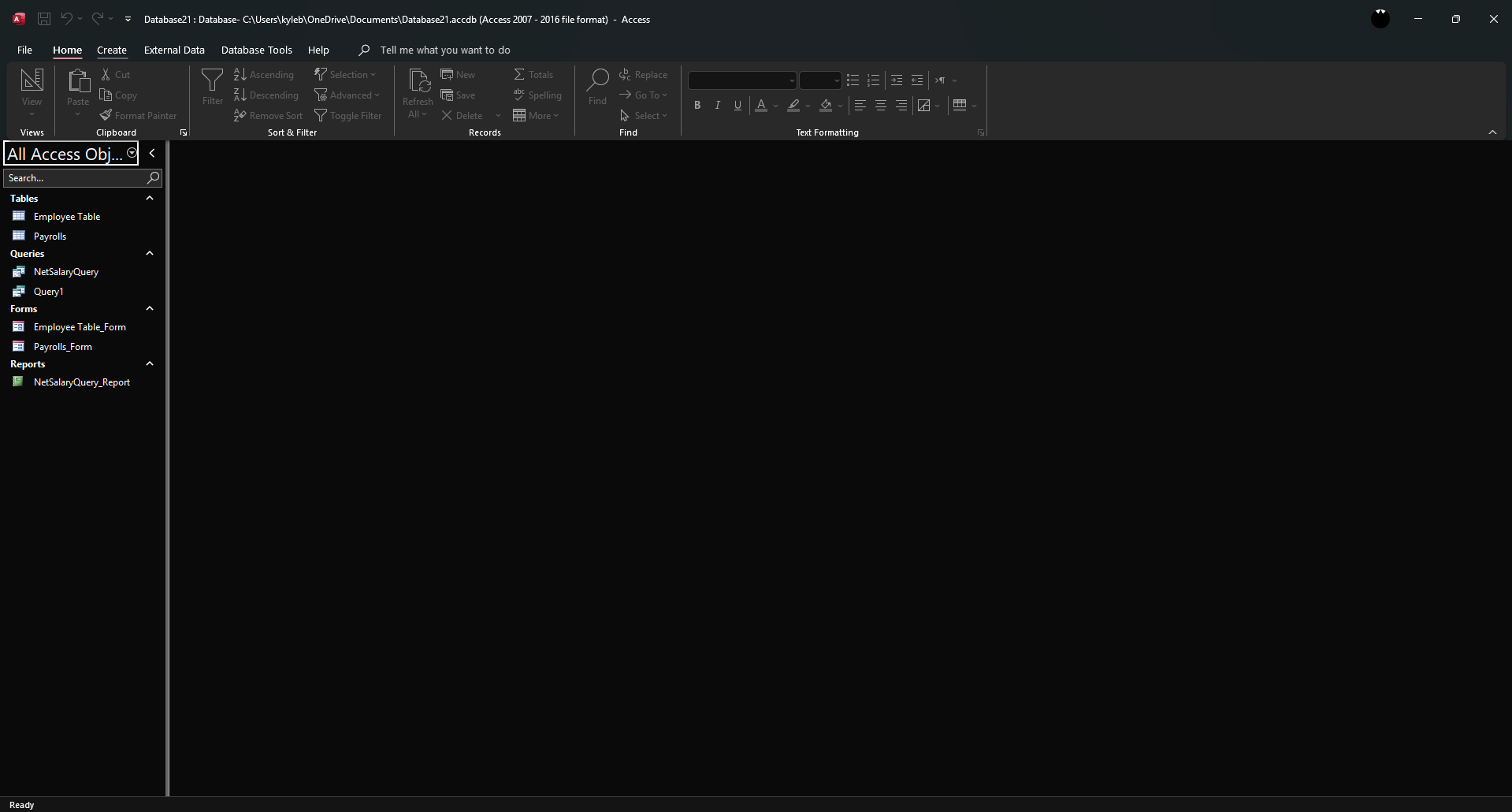Click the Find magnifier icon
The height and width of the screenshot is (812, 1512).
coord(598,79)
